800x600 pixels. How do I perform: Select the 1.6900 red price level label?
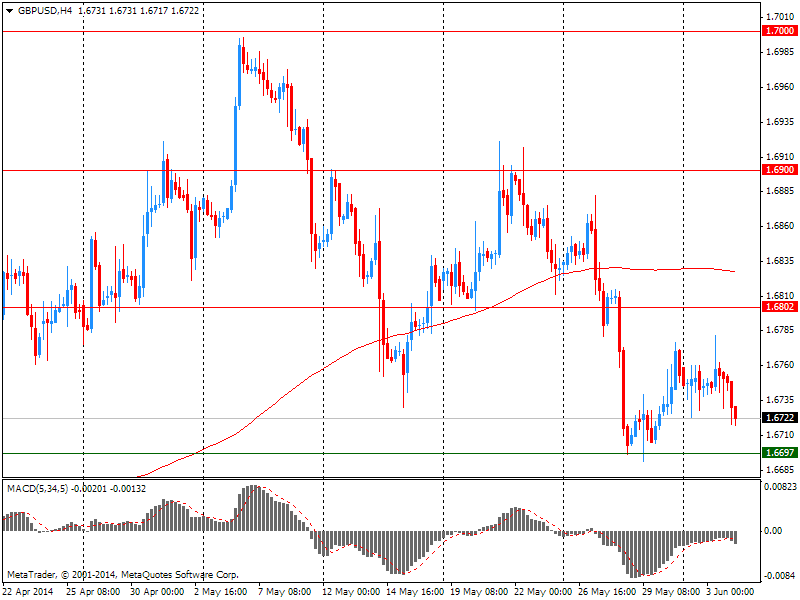pos(779,170)
